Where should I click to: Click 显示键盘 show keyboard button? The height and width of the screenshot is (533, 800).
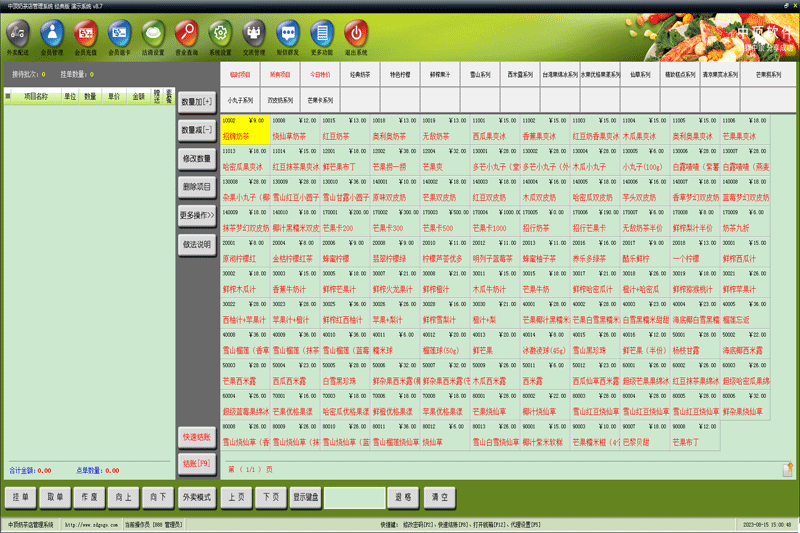click(x=306, y=497)
